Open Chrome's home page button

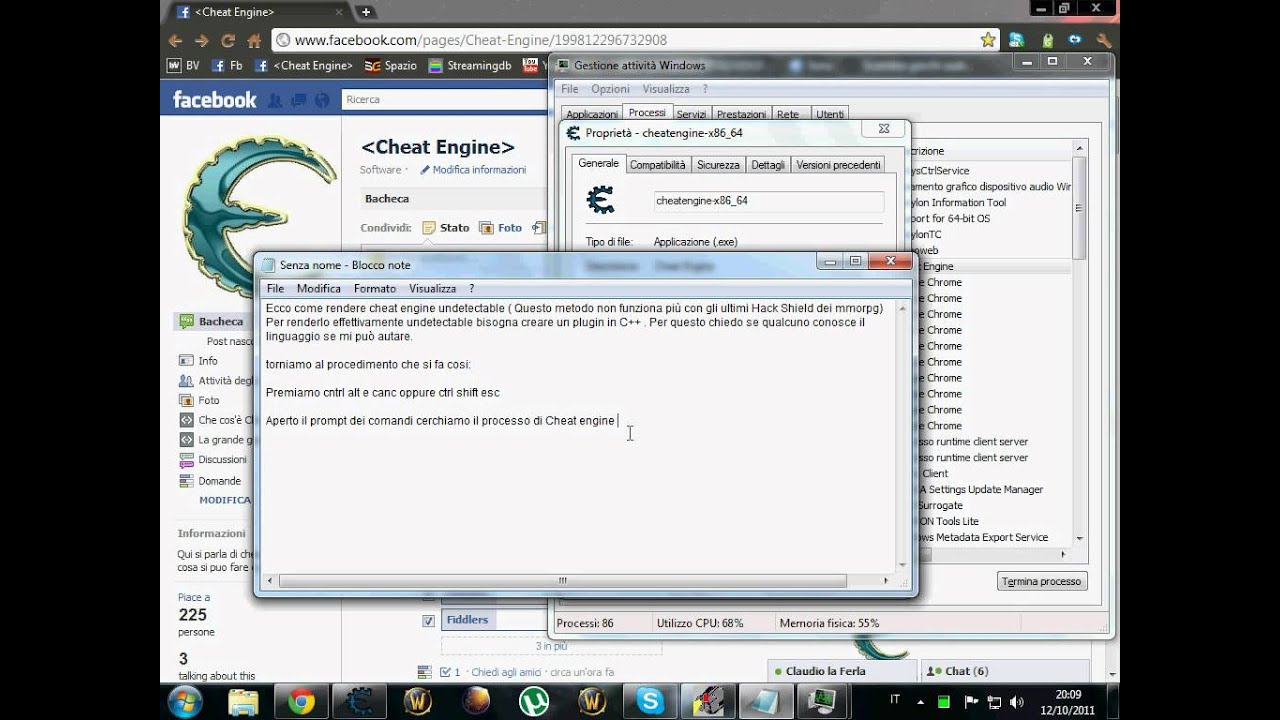click(x=254, y=41)
